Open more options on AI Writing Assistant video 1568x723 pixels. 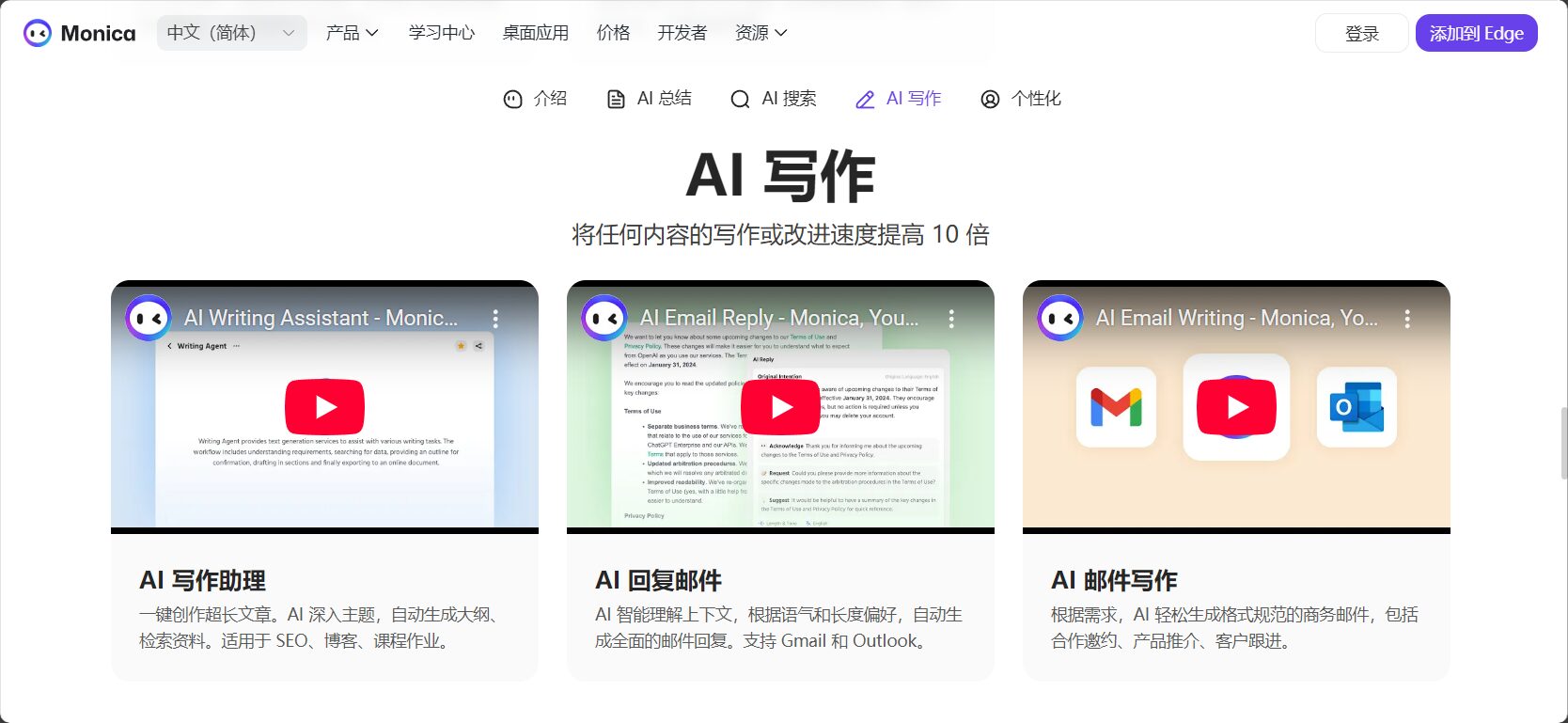pyautogui.click(x=495, y=319)
